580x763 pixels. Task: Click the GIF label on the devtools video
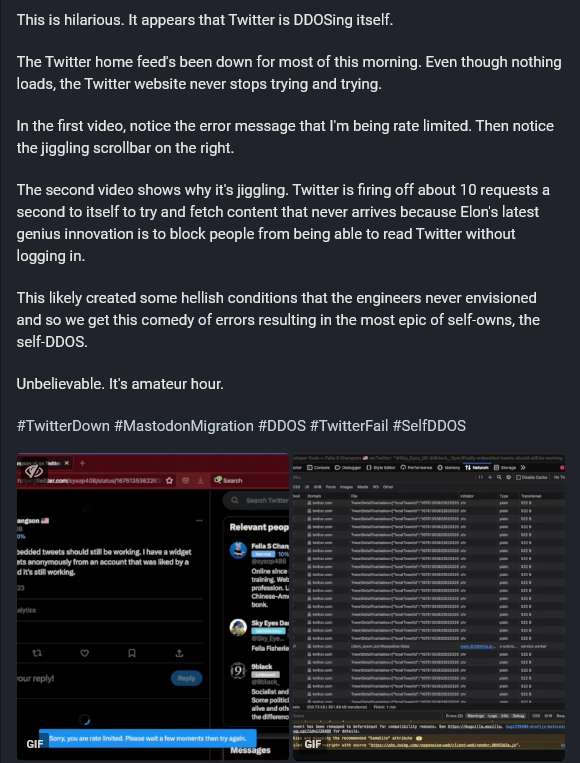pos(312,744)
